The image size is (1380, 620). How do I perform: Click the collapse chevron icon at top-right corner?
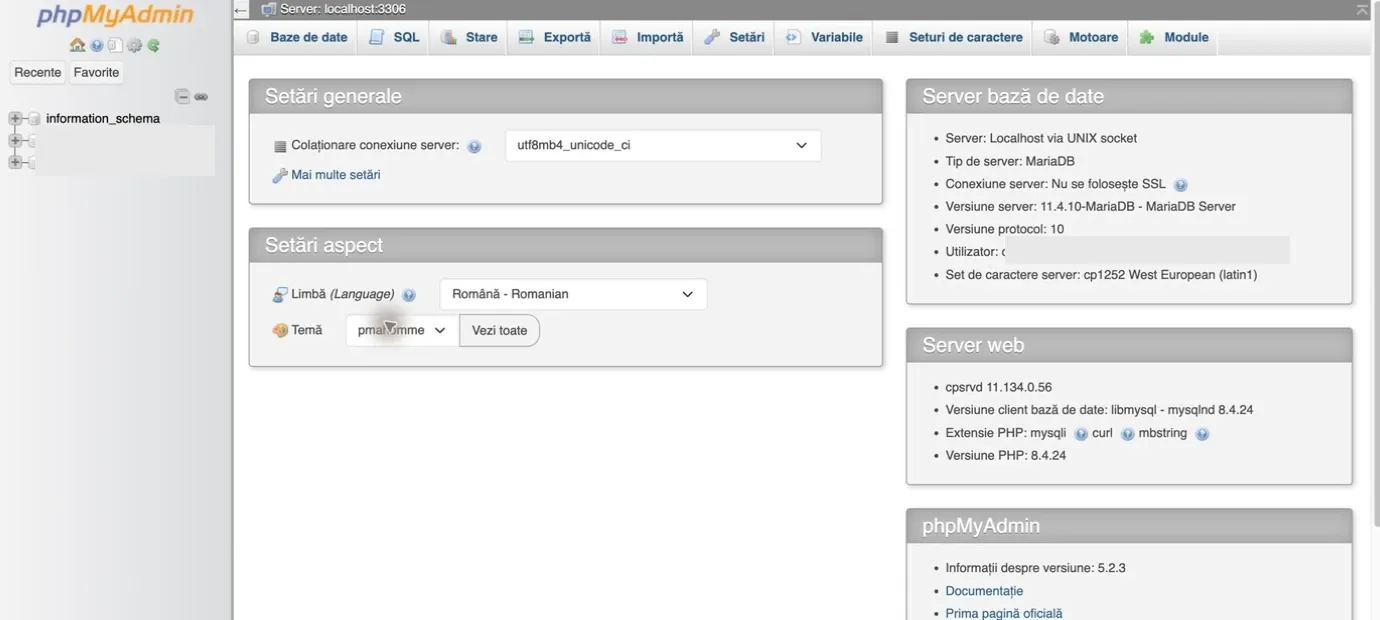point(1362,10)
